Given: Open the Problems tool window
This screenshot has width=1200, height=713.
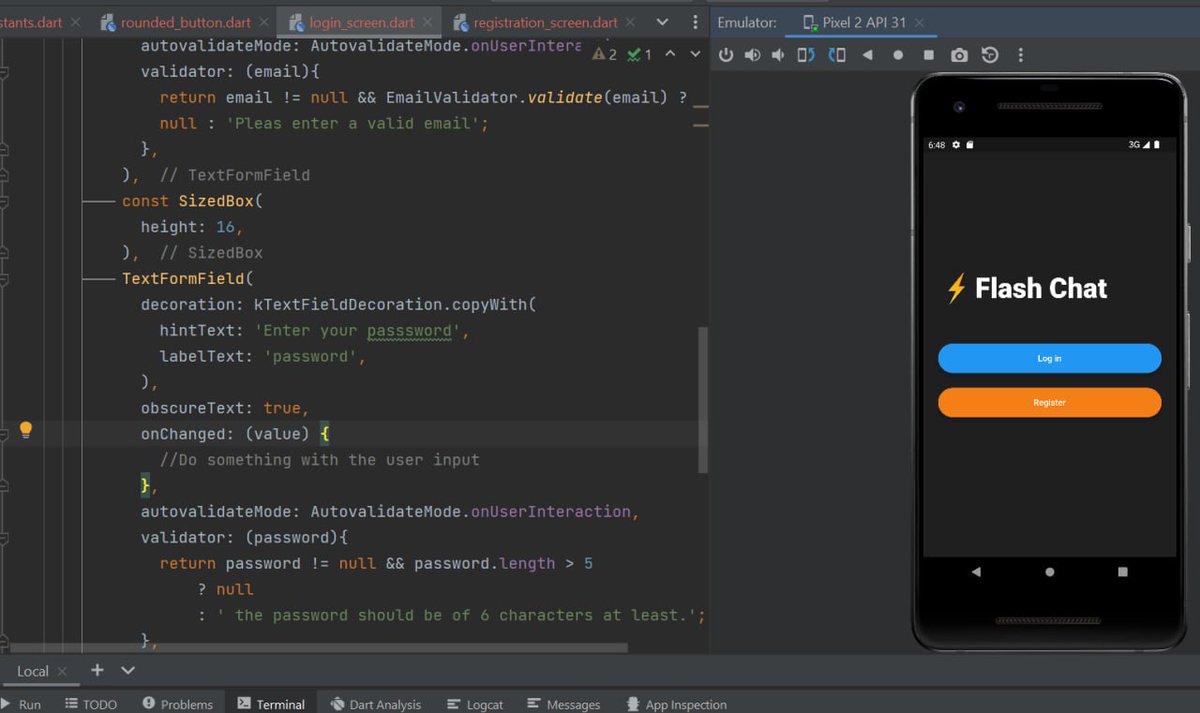Looking at the screenshot, I should [x=177, y=704].
